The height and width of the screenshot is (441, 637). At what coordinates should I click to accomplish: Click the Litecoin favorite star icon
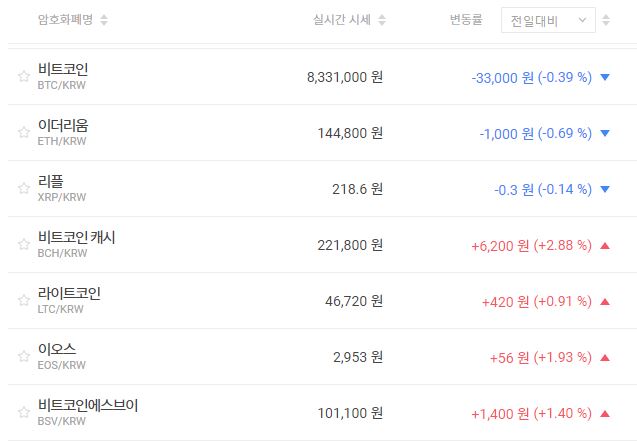(24, 301)
